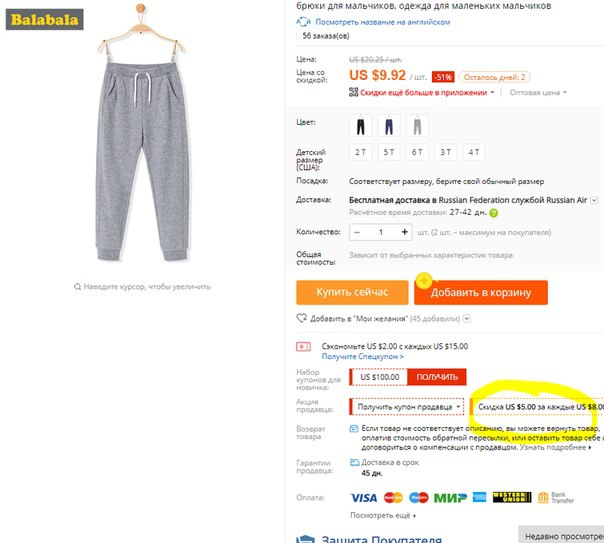
Task: Click the translate icon beside English title link
Action: coord(303,22)
